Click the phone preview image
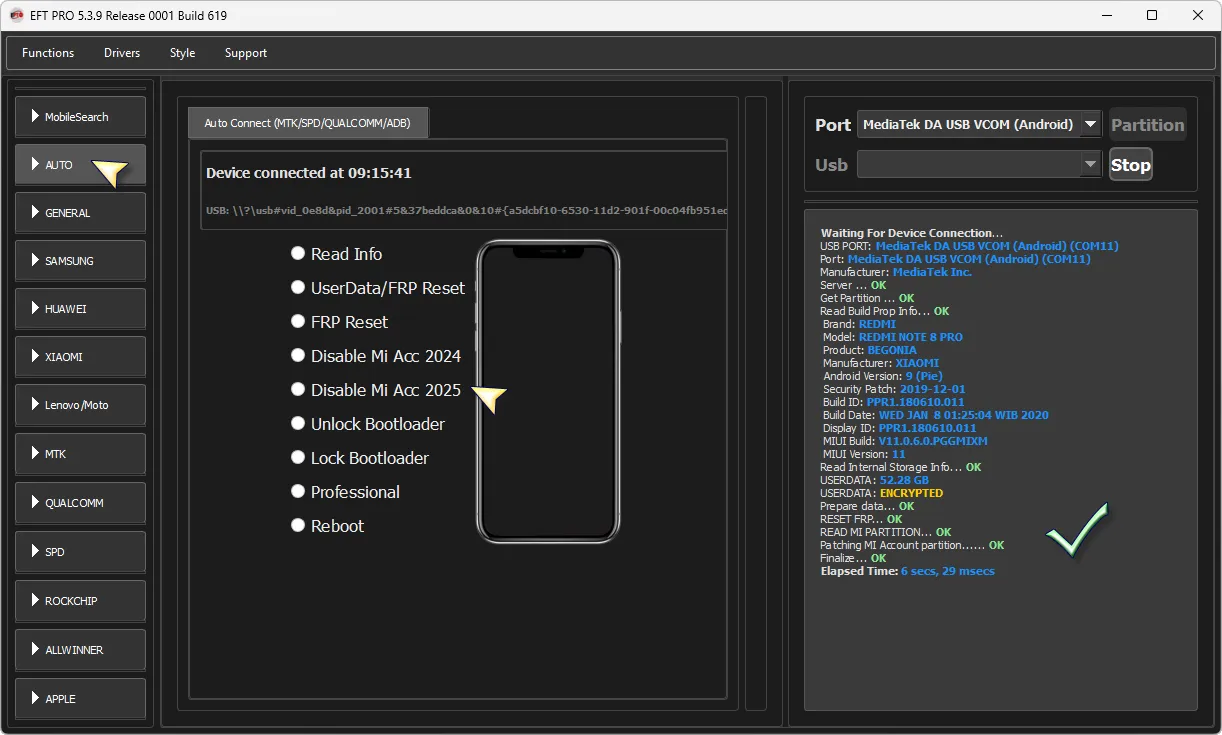1222x735 pixels. (x=547, y=392)
